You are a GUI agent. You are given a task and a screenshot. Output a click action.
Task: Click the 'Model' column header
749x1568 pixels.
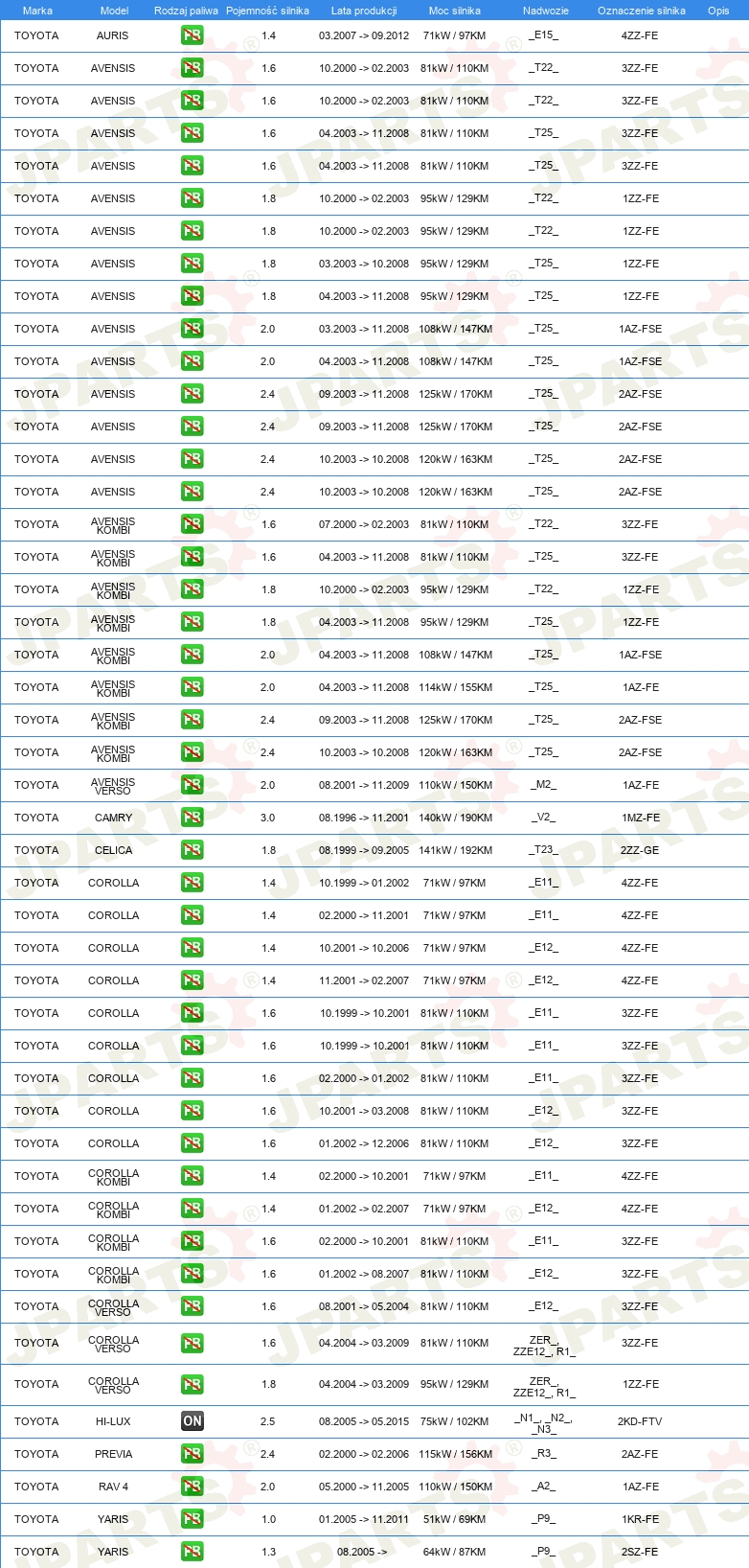tap(114, 11)
